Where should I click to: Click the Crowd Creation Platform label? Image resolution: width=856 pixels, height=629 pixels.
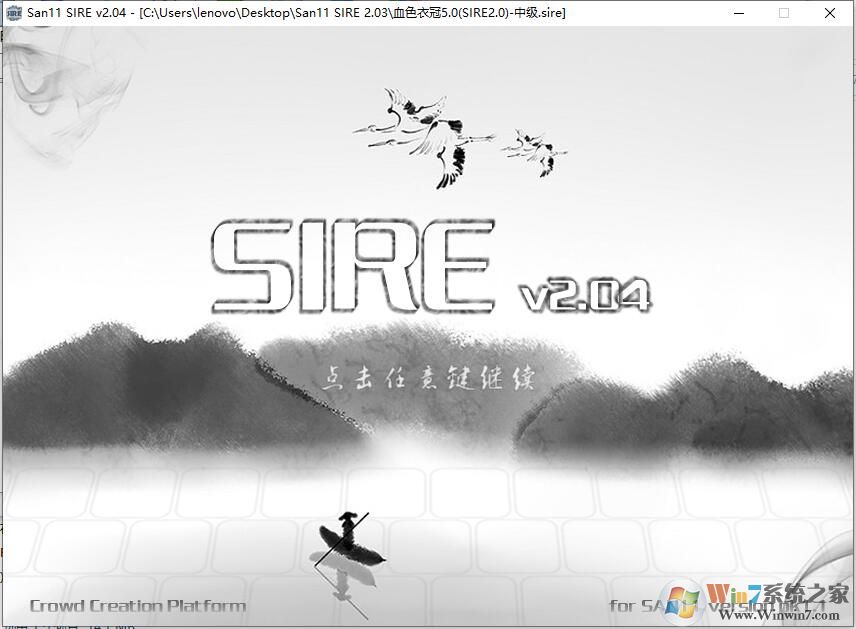pyautogui.click(x=135, y=605)
